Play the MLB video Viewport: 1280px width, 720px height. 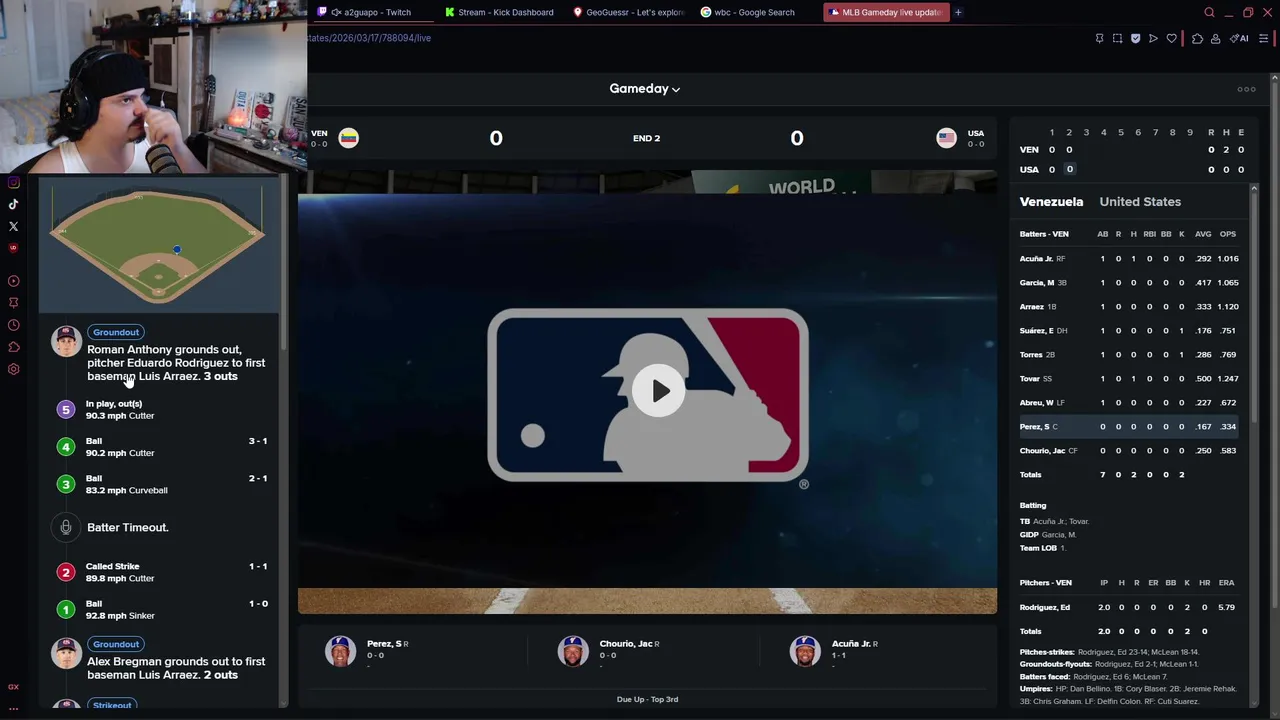coord(659,391)
